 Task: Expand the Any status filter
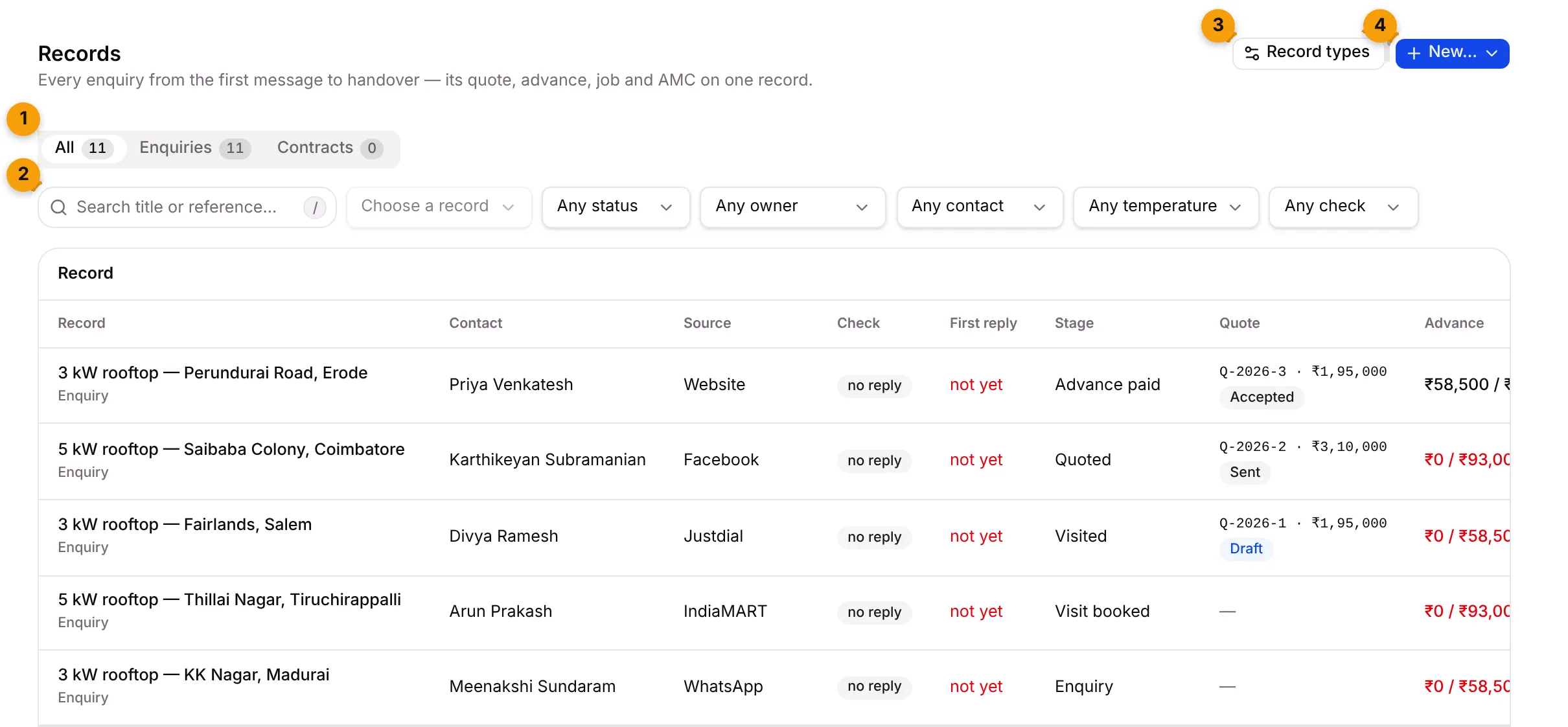[616, 207]
